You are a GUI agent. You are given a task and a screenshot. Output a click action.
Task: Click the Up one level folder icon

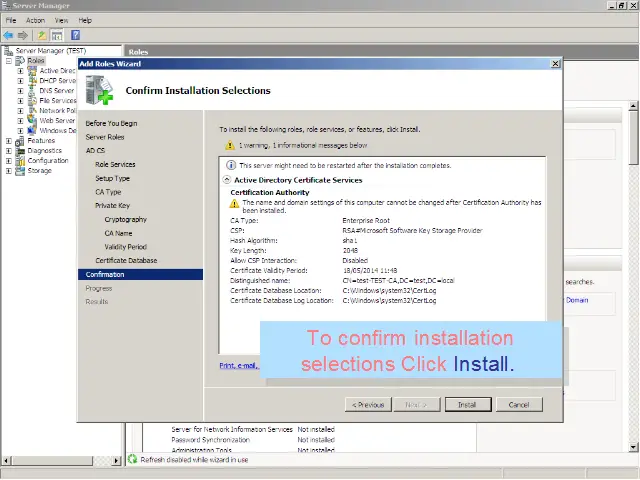[42, 35]
